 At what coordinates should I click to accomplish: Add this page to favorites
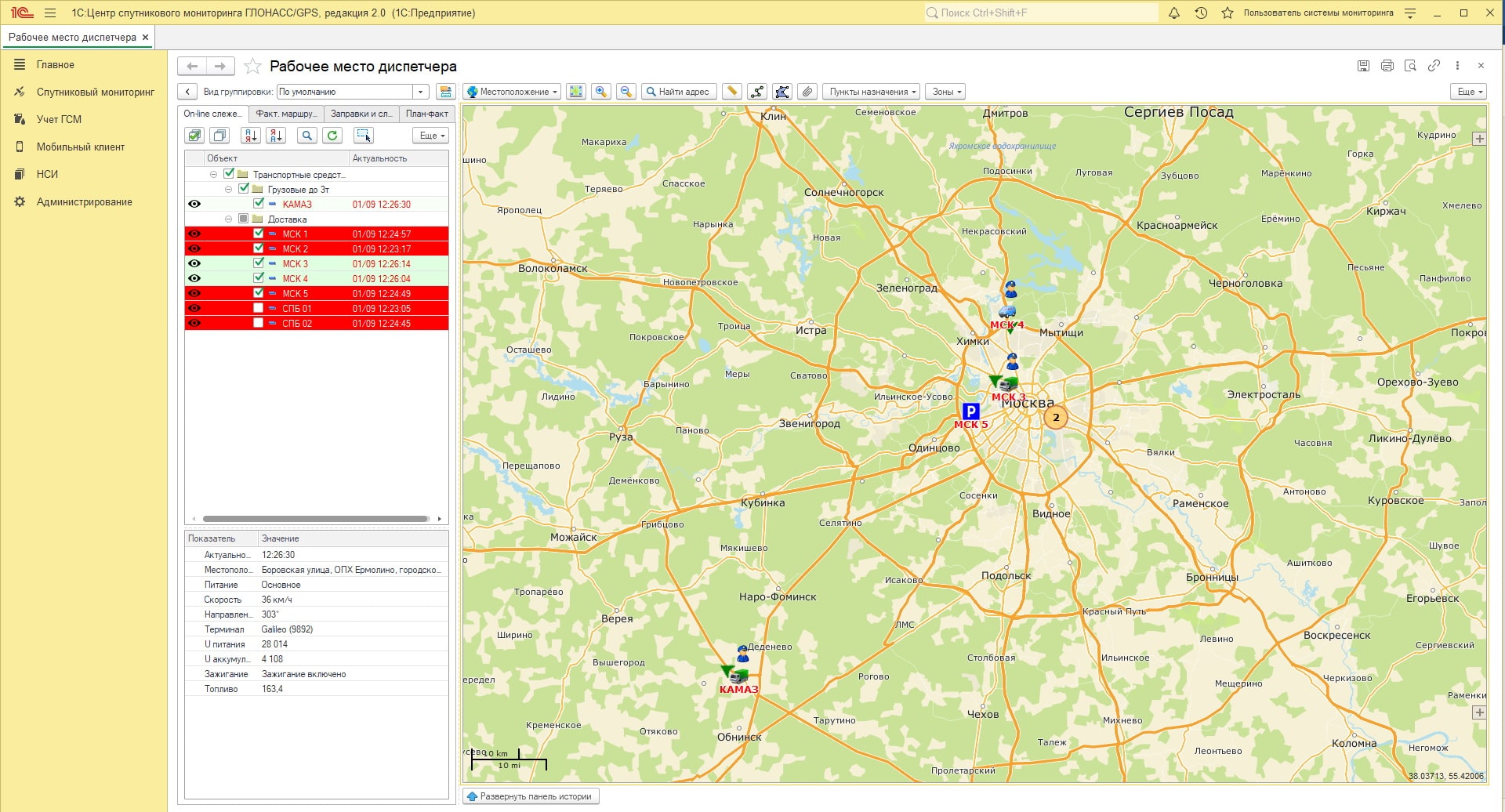click(252, 66)
